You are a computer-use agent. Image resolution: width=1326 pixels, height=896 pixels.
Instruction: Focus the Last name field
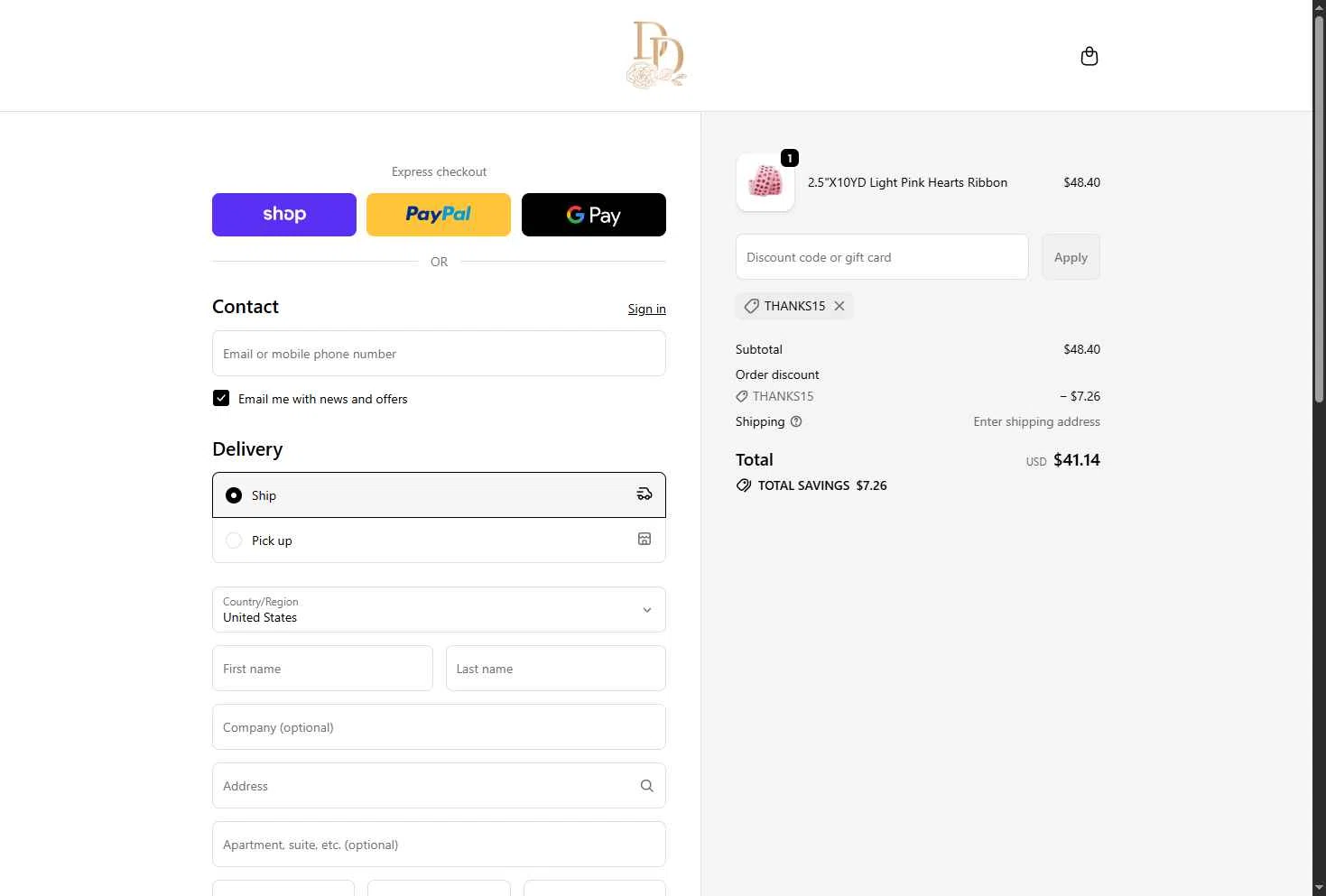coord(556,669)
